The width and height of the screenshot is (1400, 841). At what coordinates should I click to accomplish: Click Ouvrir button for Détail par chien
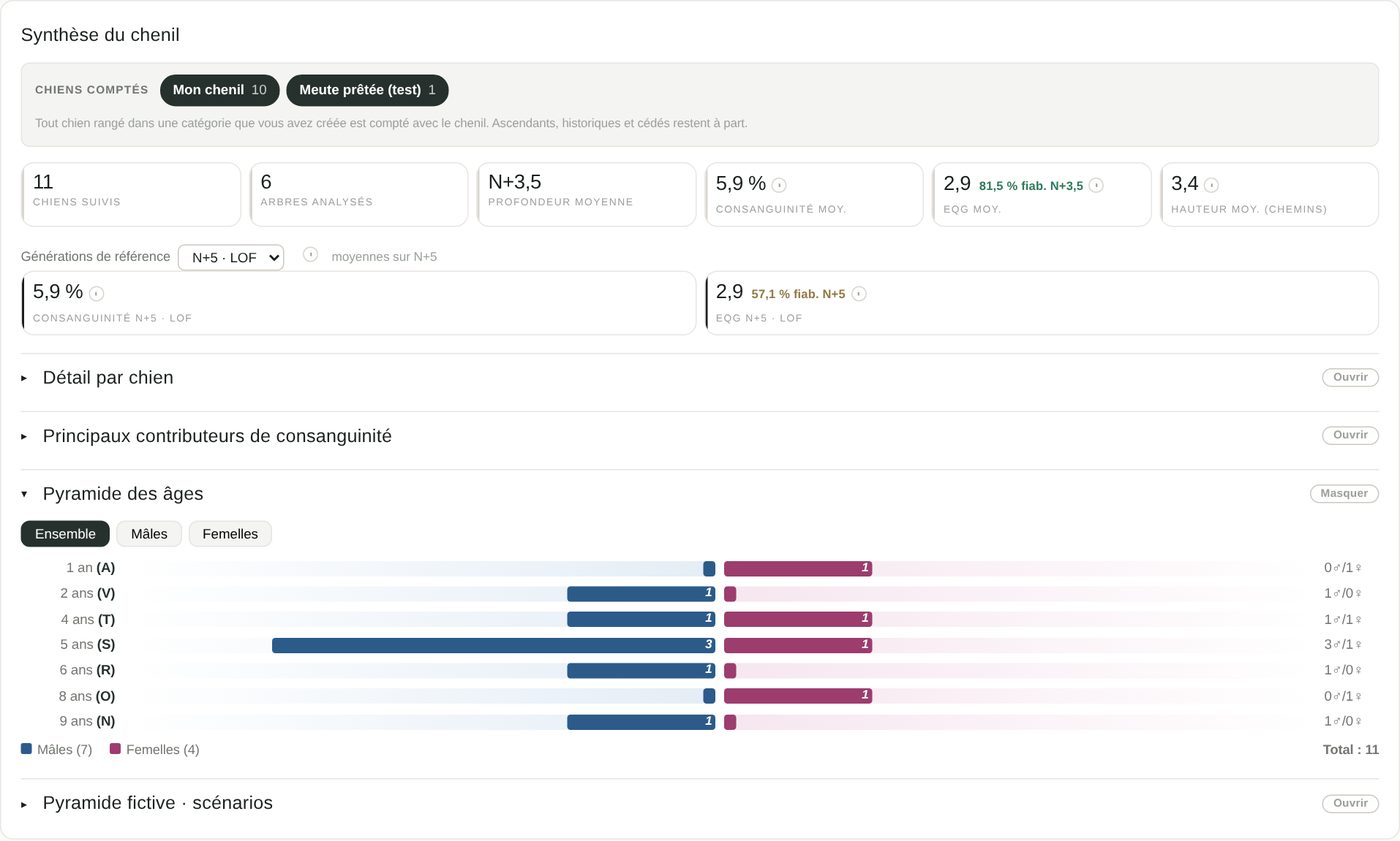coord(1350,377)
